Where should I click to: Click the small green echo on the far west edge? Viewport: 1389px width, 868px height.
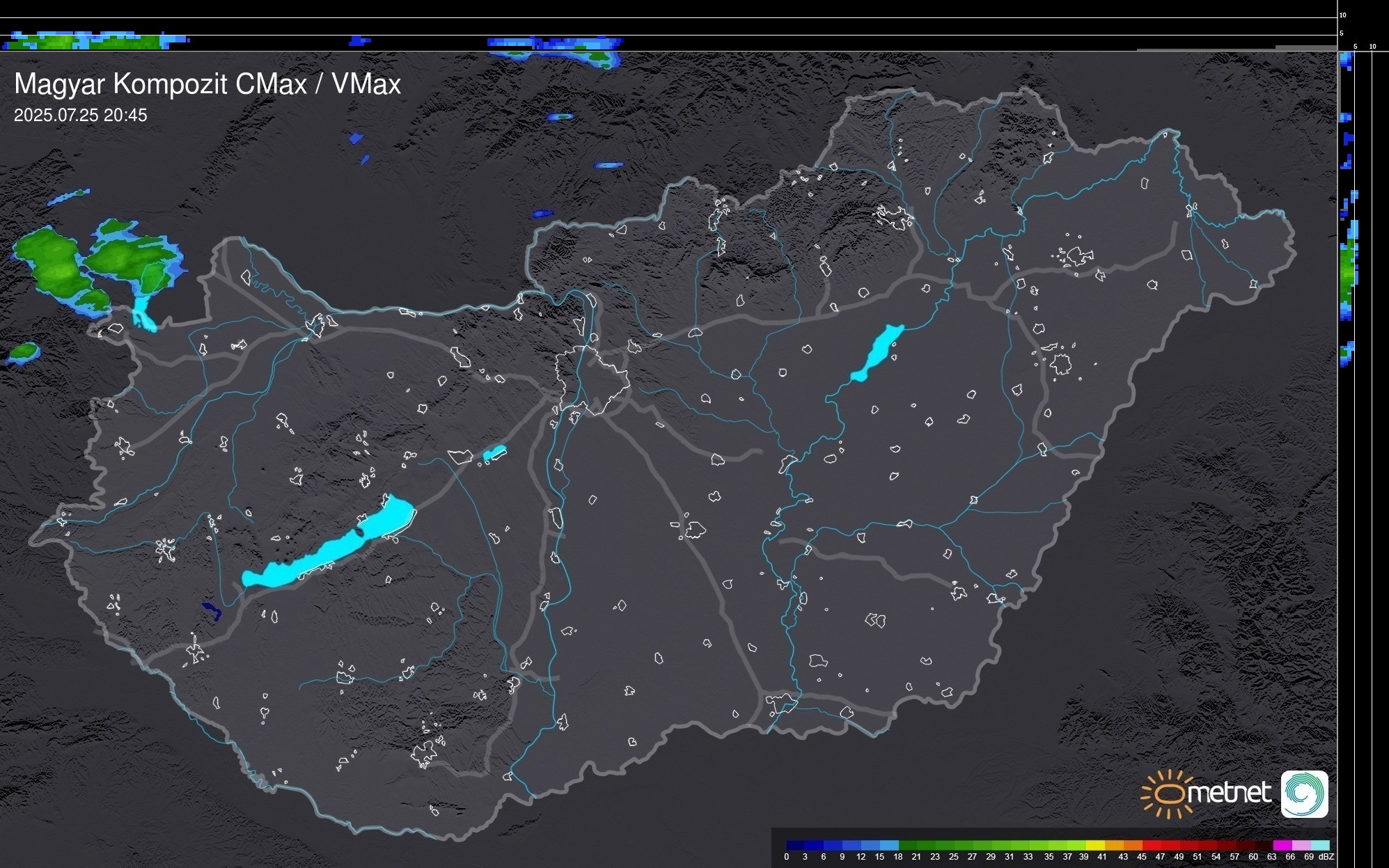pyautogui.click(x=24, y=352)
